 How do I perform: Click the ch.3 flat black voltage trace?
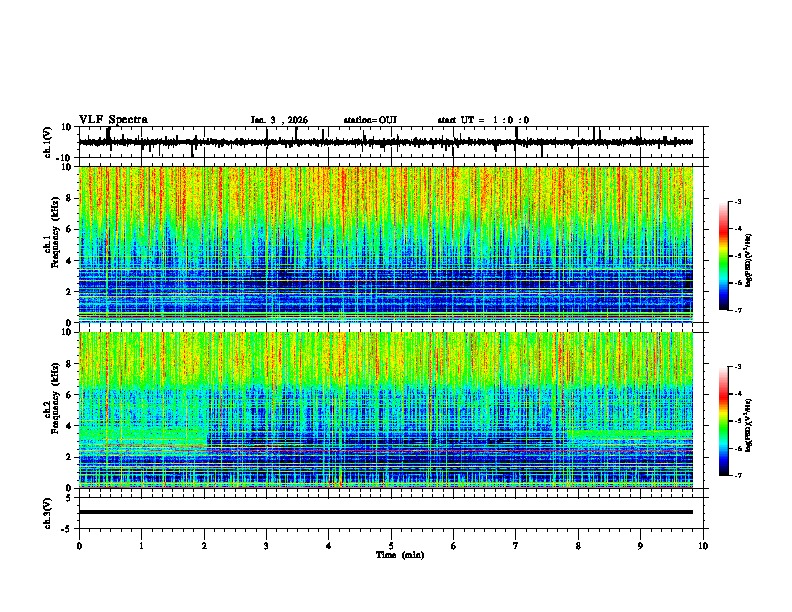click(x=386, y=512)
